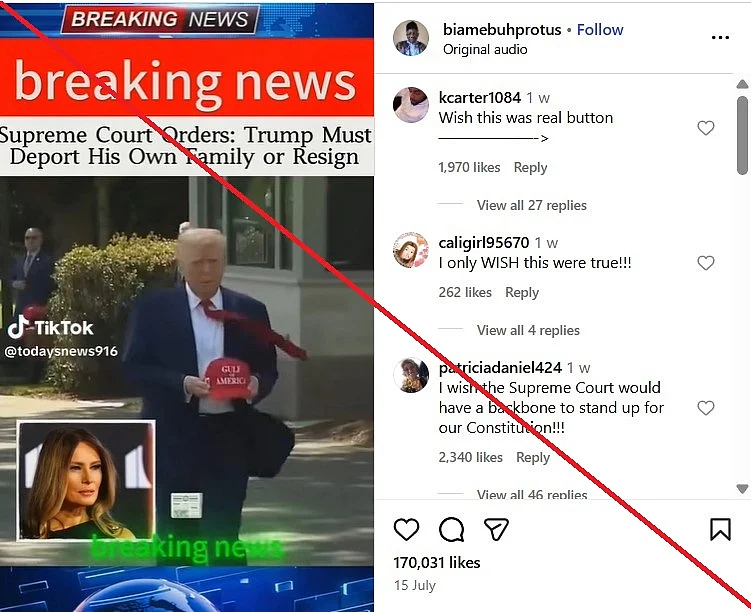Open the three-dot more options menu
751x612 pixels.
click(720, 37)
